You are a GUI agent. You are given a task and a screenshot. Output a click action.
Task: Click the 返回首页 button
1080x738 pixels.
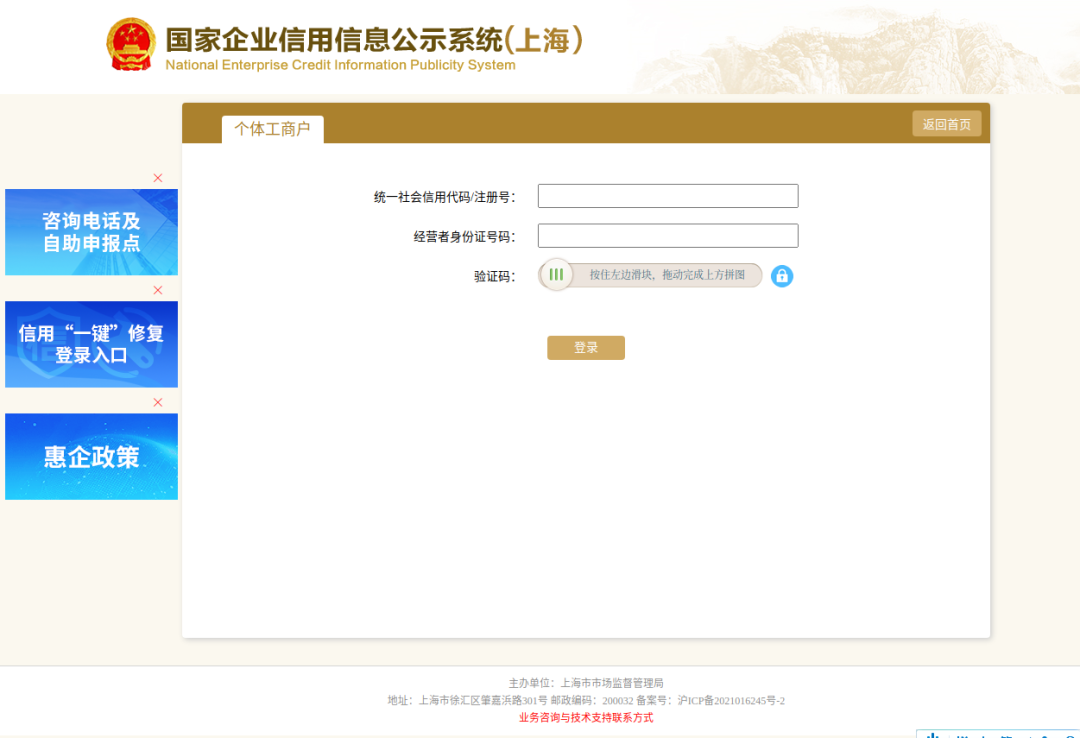coord(946,123)
